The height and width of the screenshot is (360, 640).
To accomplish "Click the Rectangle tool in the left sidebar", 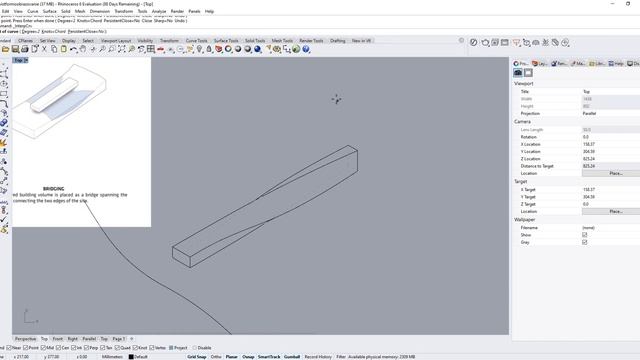I will 4,93.
